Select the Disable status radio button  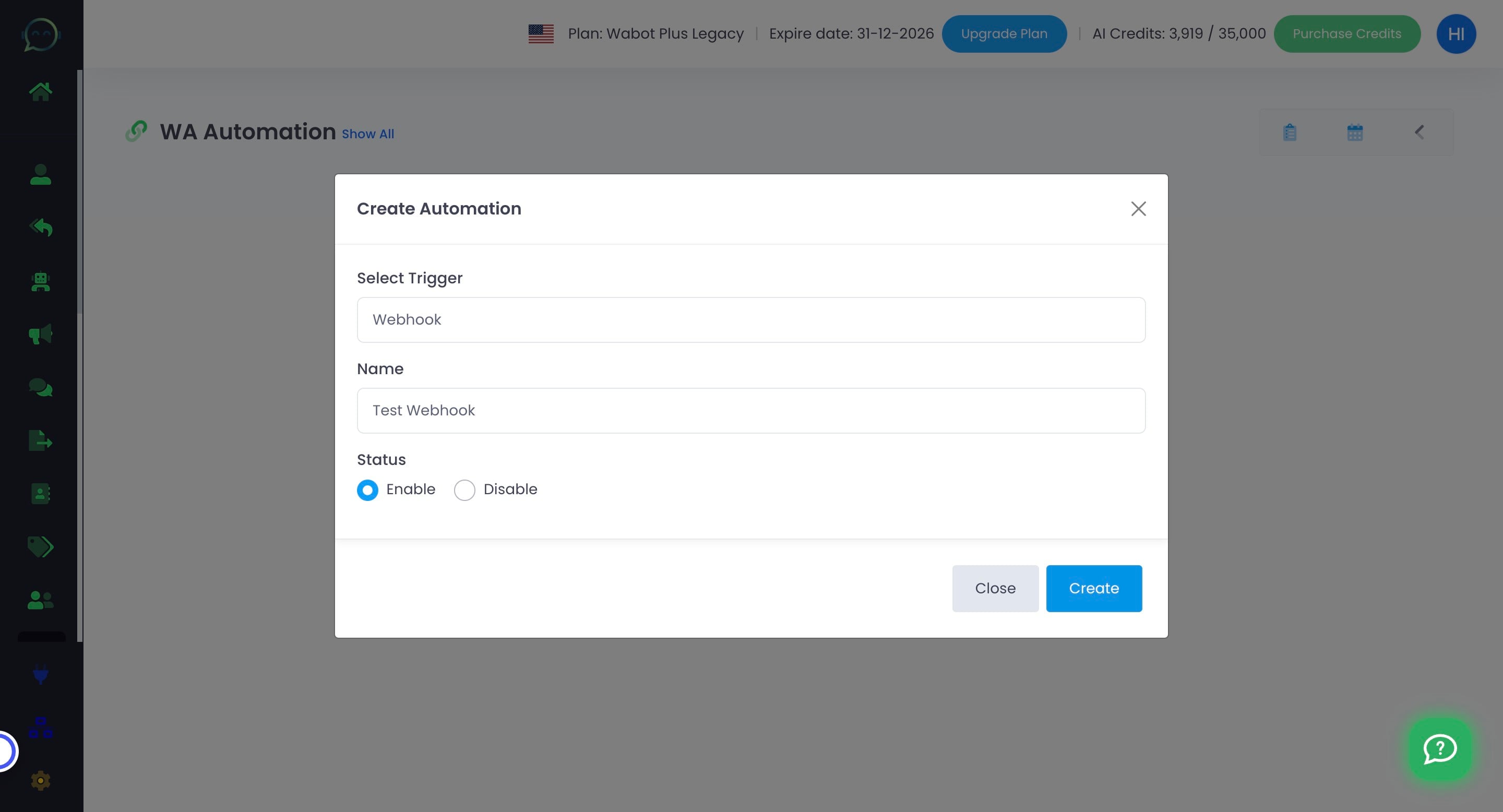(x=464, y=490)
